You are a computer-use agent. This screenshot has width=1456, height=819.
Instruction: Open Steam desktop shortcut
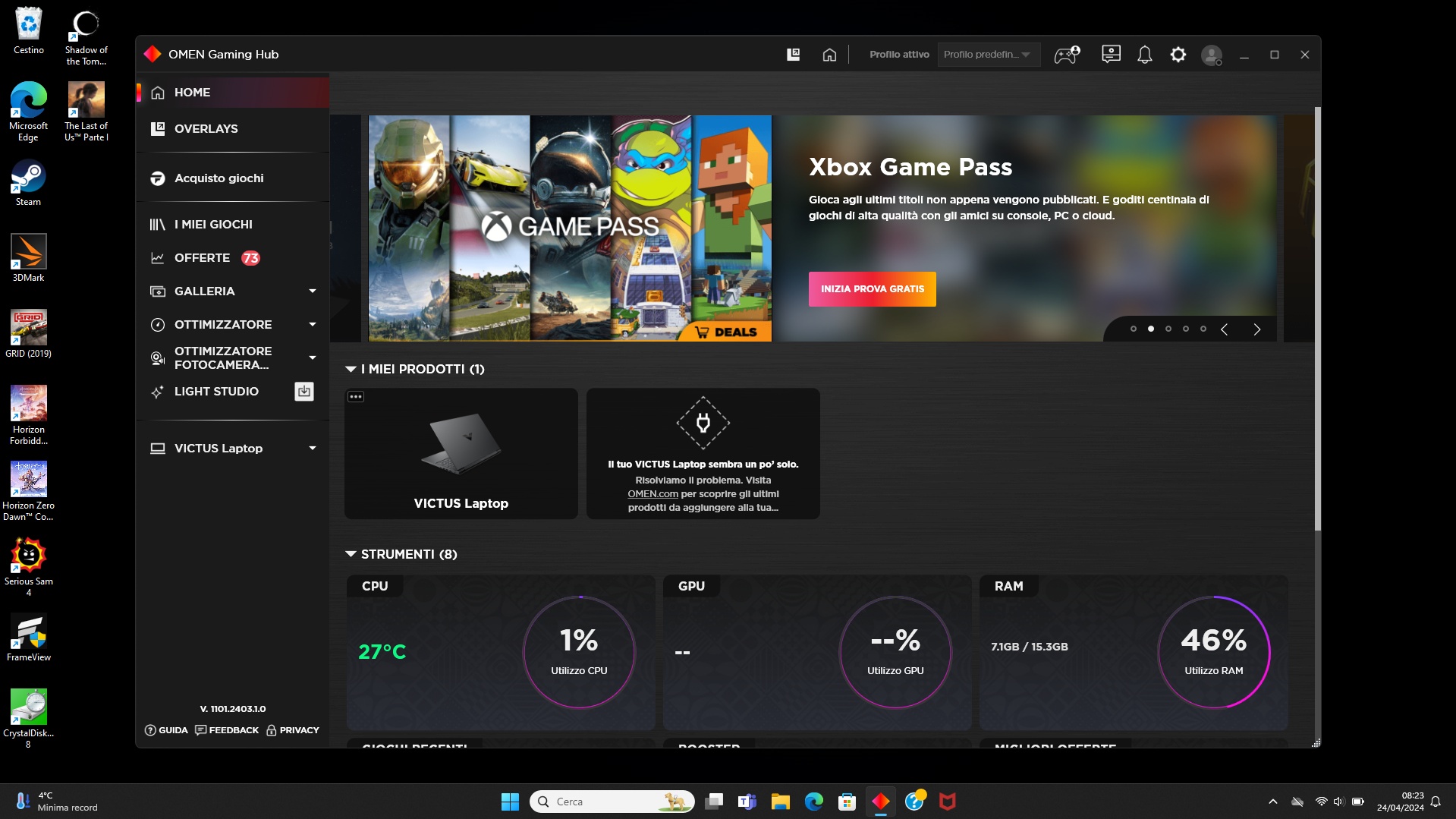point(28,183)
